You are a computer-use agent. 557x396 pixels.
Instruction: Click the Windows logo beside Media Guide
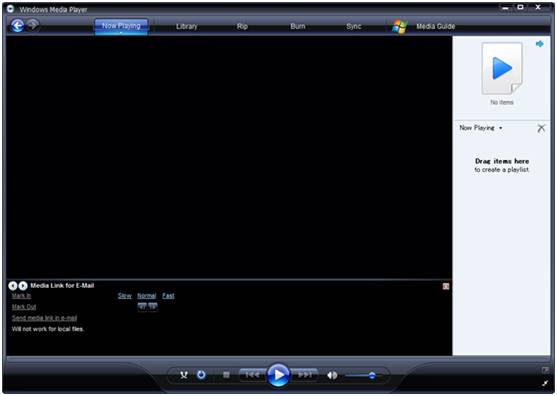click(400, 26)
